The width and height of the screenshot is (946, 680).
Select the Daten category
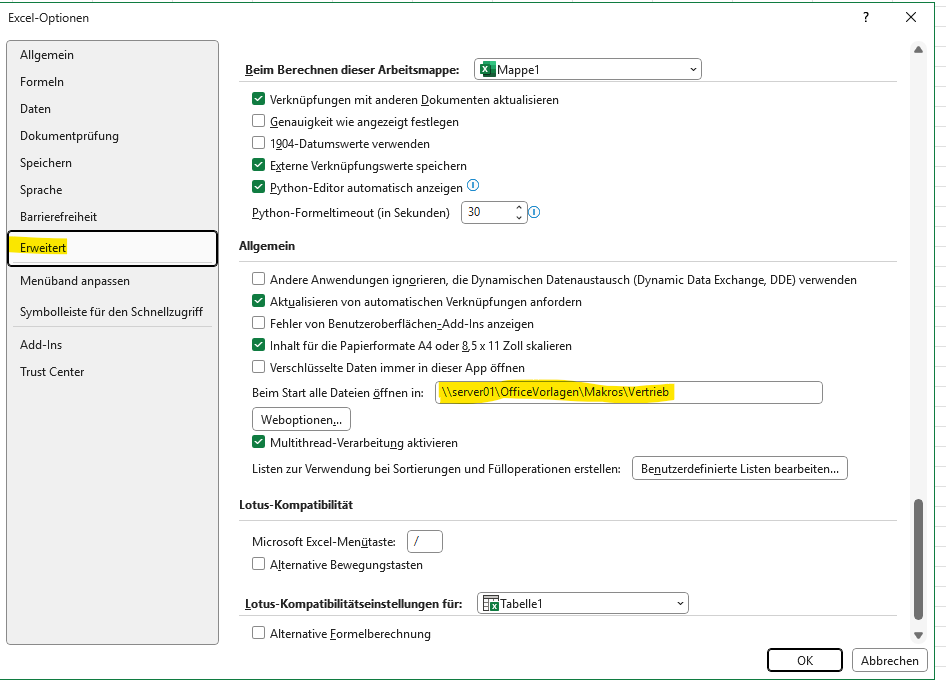(112, 109)
